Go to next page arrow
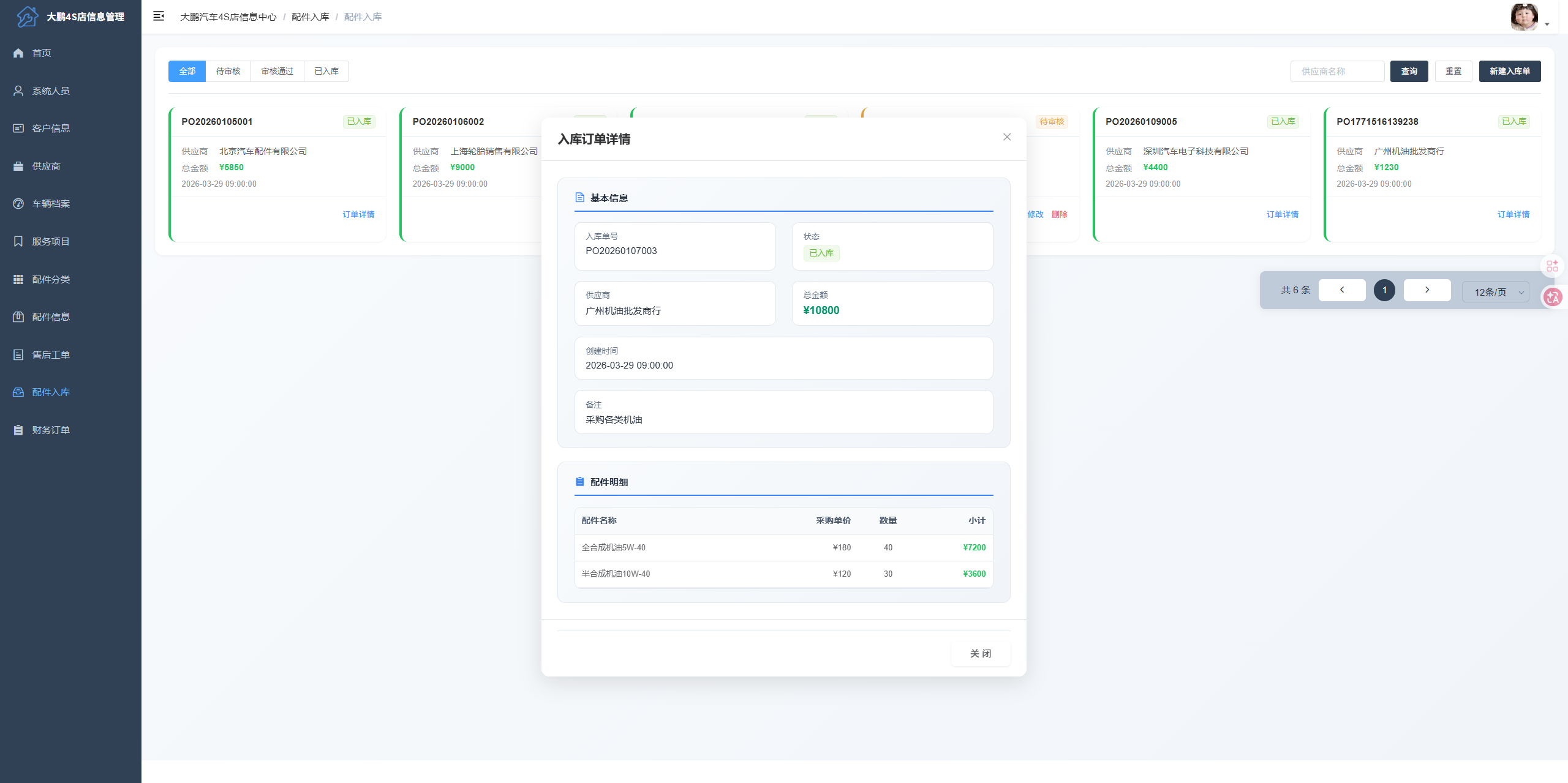 1427,290
